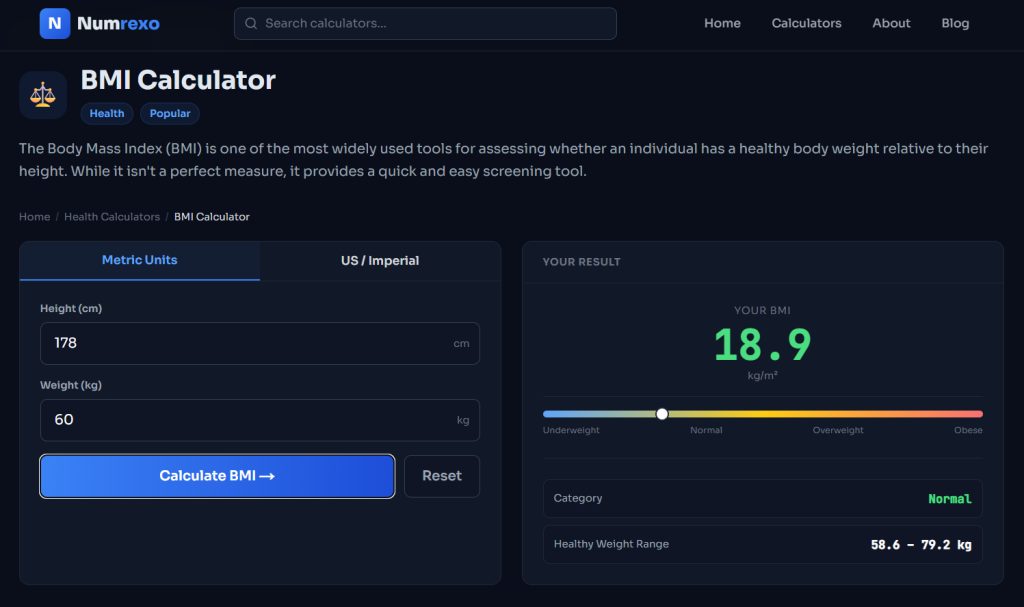Click the BMI scales icon

point(43,95)
